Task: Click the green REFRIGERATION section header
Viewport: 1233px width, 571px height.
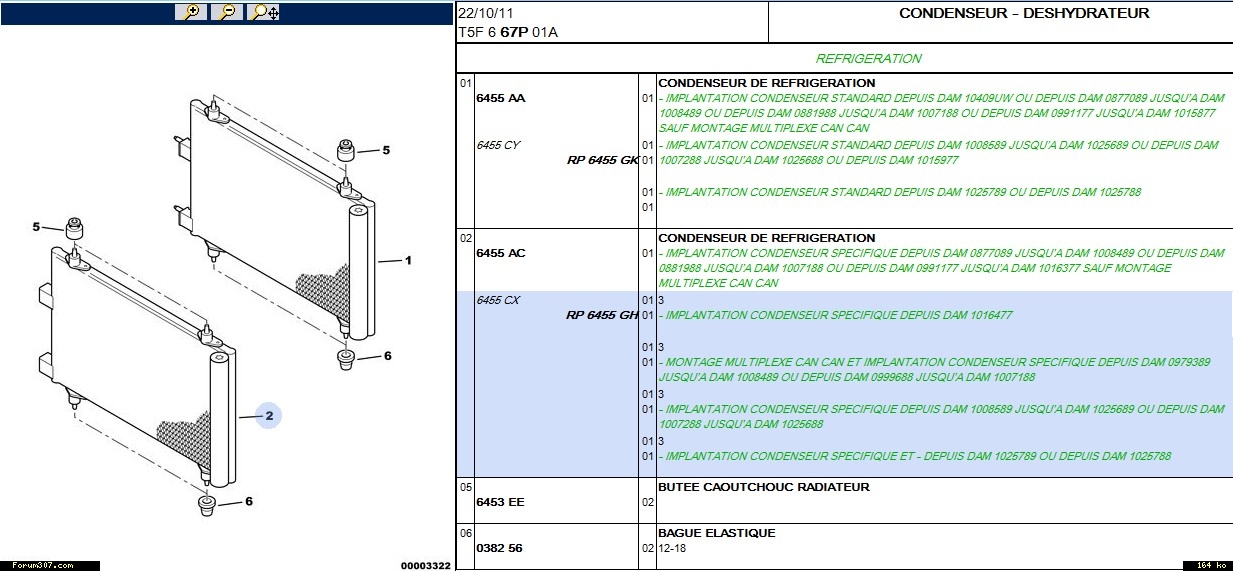Action: click(x=868, y=58)
